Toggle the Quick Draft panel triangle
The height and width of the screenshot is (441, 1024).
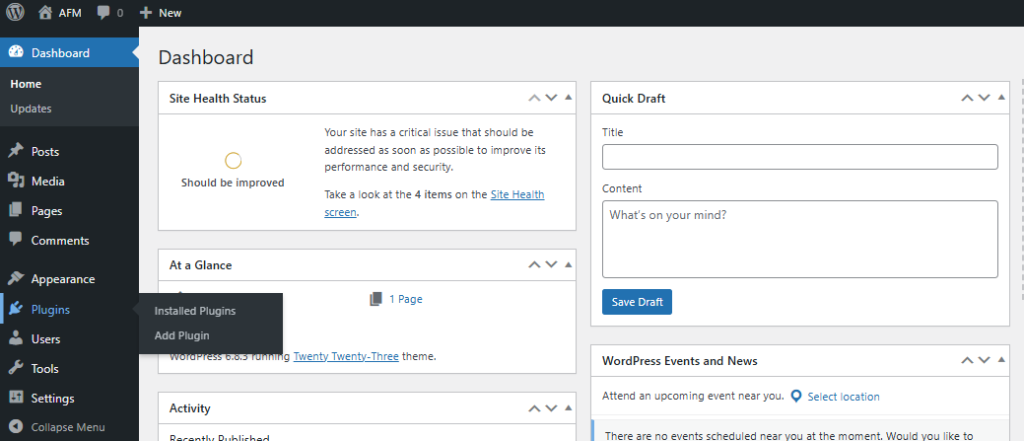(x=1001, y=98)
